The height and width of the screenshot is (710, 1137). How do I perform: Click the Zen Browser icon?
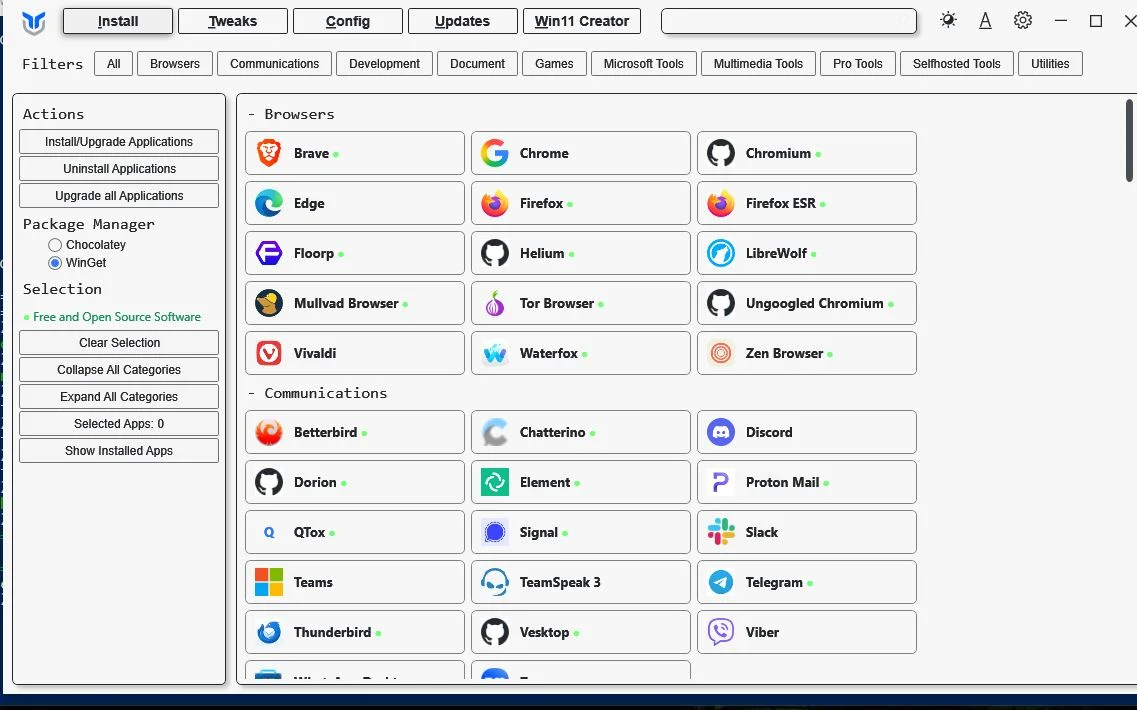(x=721, y=353)
